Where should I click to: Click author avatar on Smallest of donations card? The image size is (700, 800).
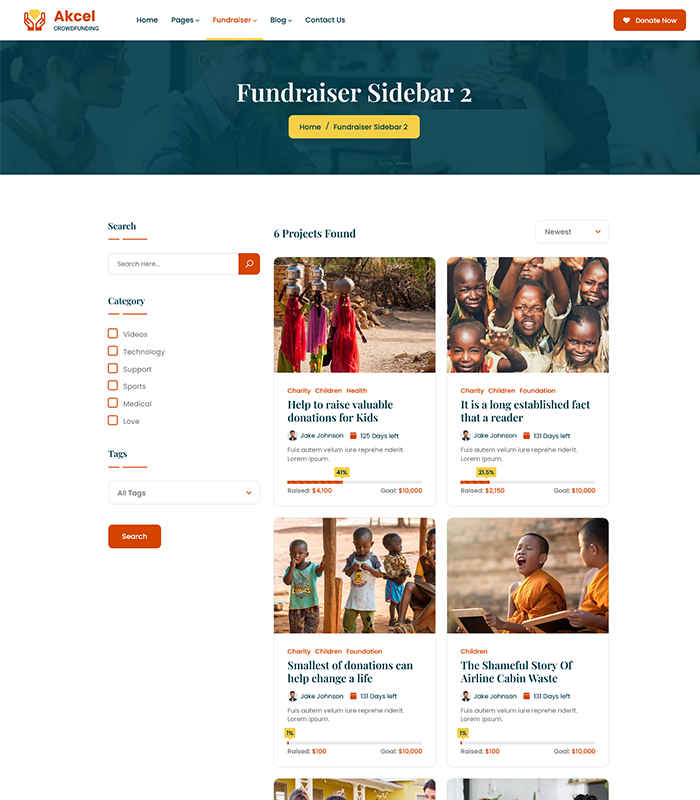292,696
